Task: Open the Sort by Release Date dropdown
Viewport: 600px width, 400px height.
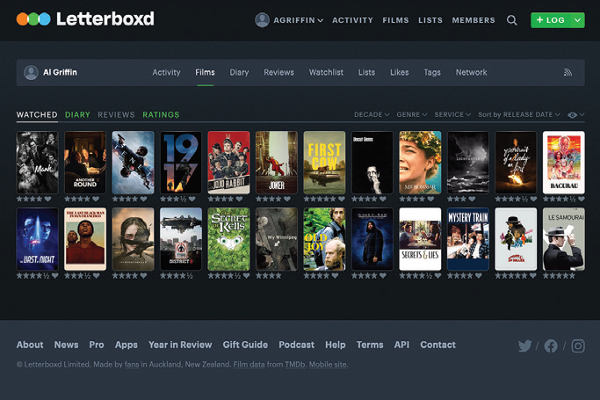Action: pos(519,114)
